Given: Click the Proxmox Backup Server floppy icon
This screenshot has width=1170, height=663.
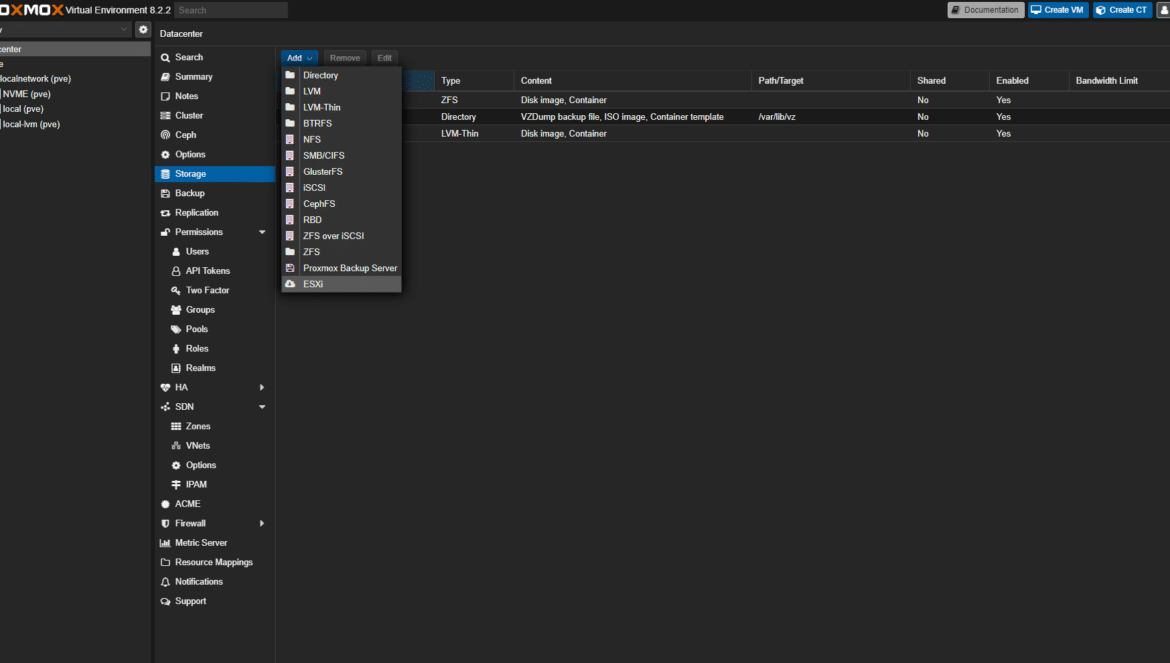Looking at the screenshot, I should 290,268.
